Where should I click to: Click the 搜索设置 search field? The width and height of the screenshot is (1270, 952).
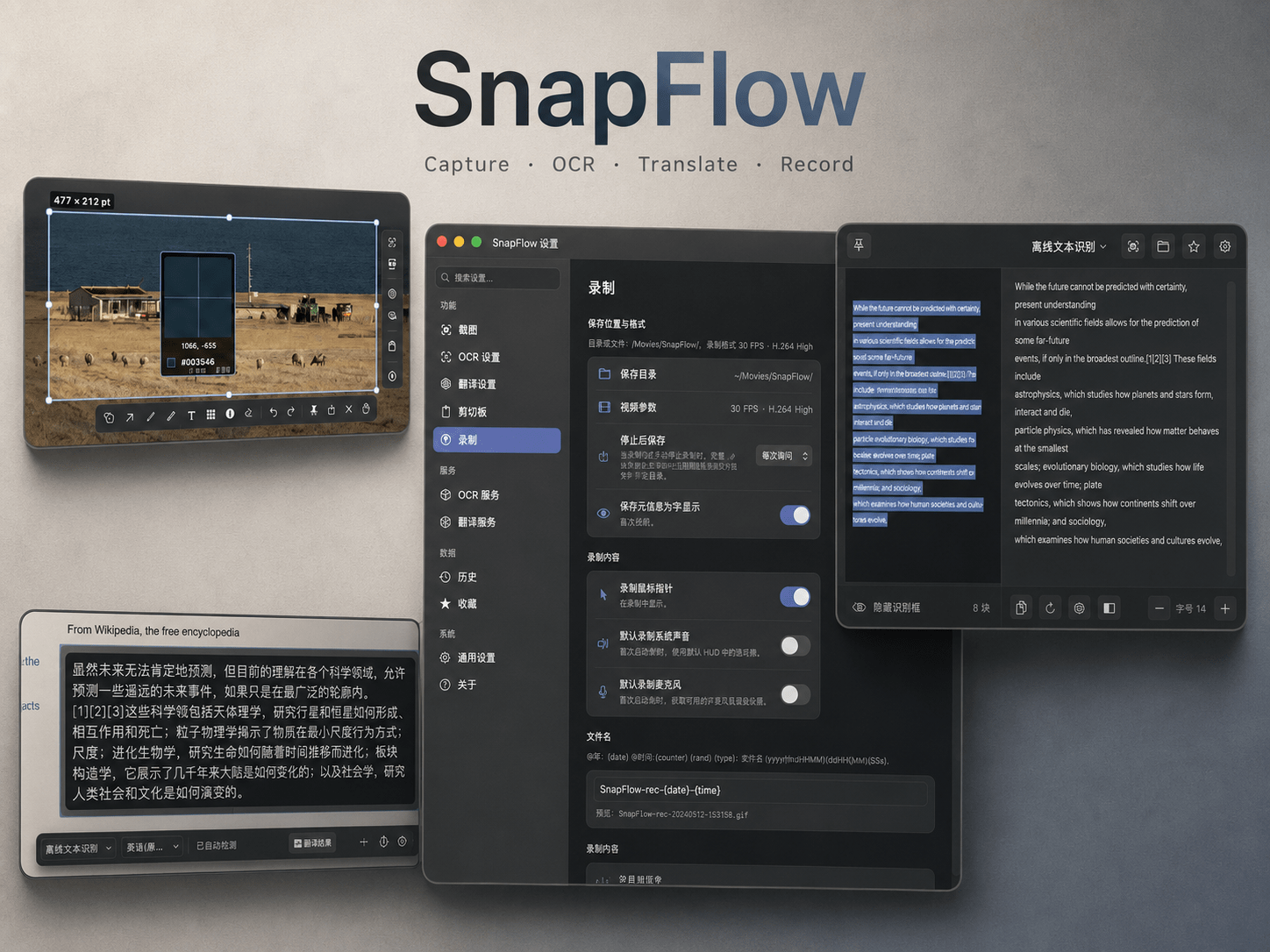point(497,278)
